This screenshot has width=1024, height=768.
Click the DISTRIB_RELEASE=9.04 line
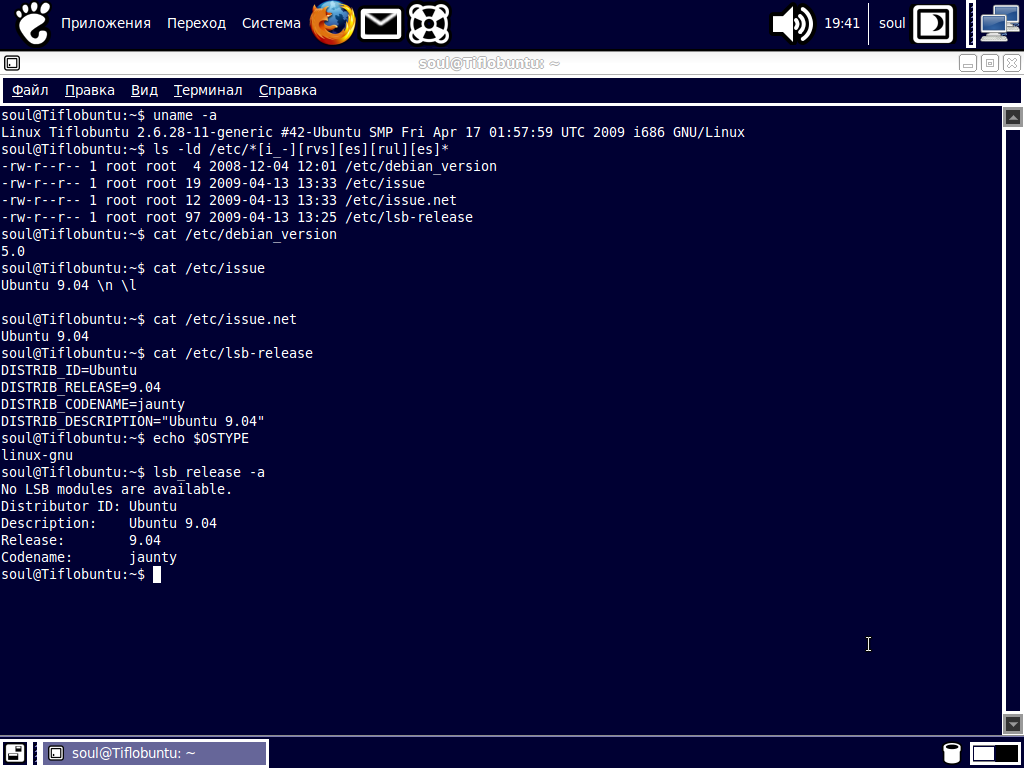[80, 387]
